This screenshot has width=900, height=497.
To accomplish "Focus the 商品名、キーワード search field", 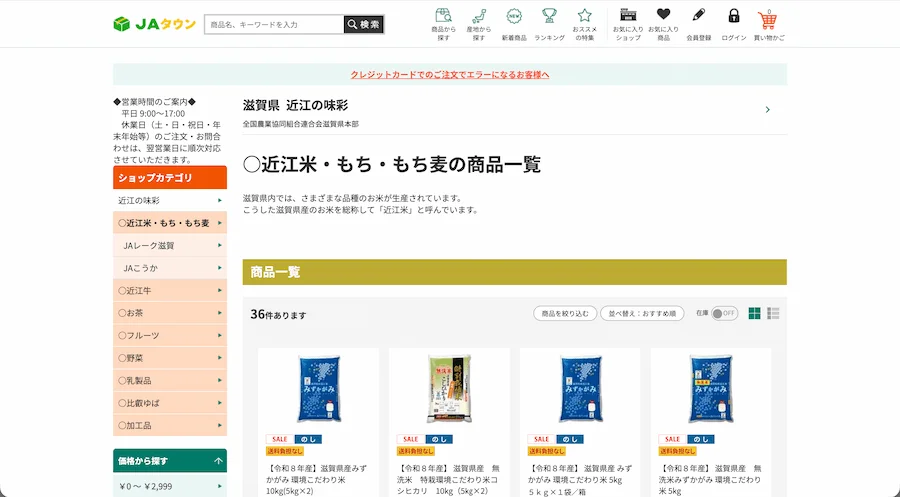I will pyautogui.click(x=274, y=24).
